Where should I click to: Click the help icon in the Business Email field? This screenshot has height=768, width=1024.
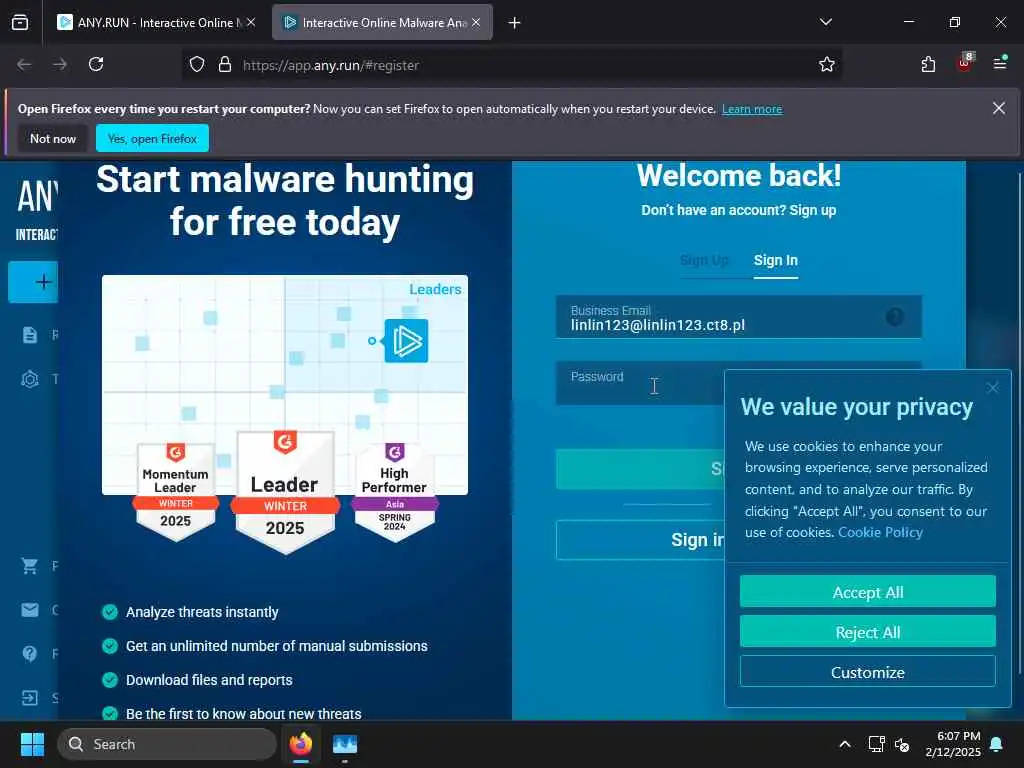895,317
